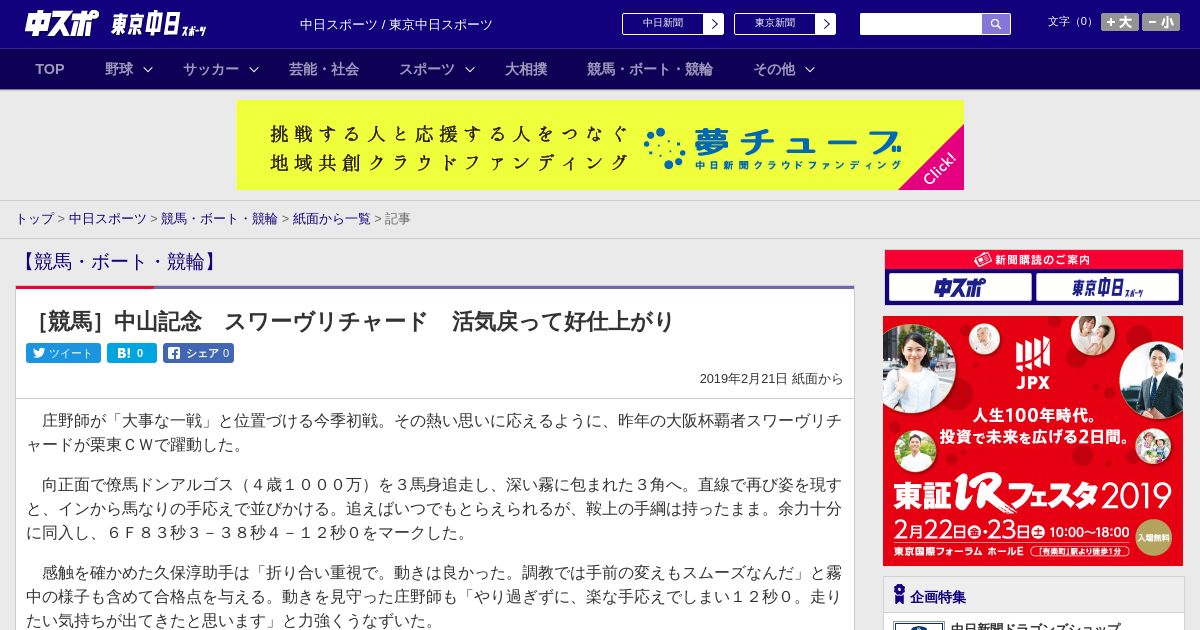Viewport: 1200px width, 630px height.
Task: Go to トップ breadcrumb link
Action: click(35, 218)
